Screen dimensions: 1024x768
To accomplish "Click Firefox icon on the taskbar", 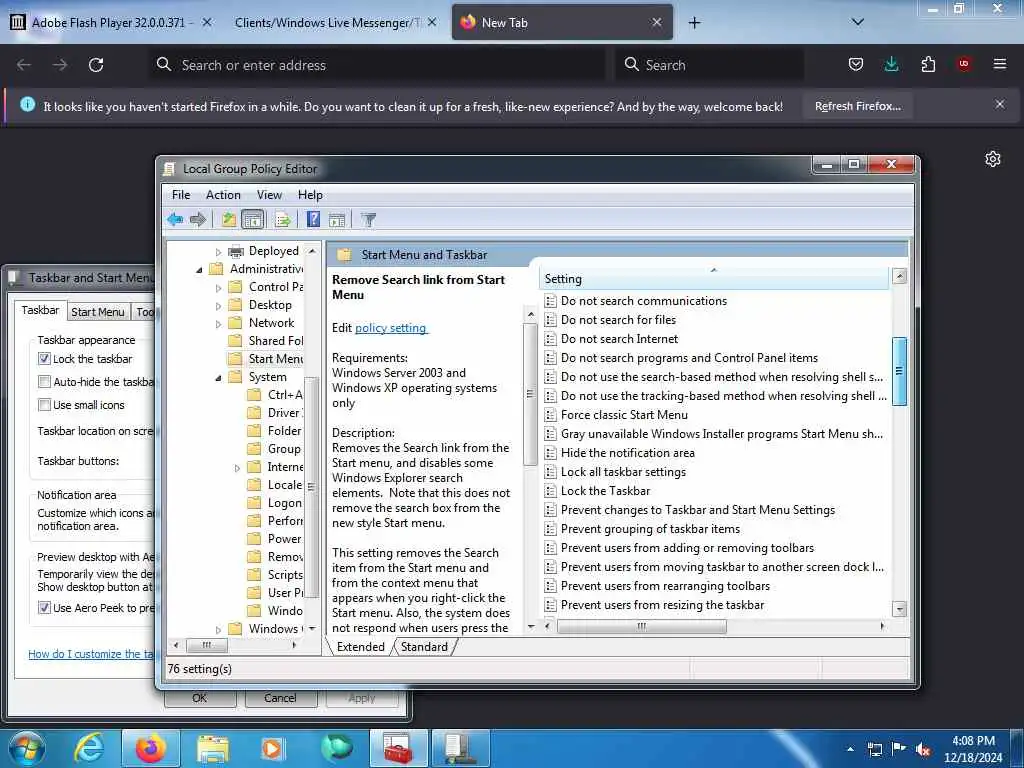I will pos(150,748).
